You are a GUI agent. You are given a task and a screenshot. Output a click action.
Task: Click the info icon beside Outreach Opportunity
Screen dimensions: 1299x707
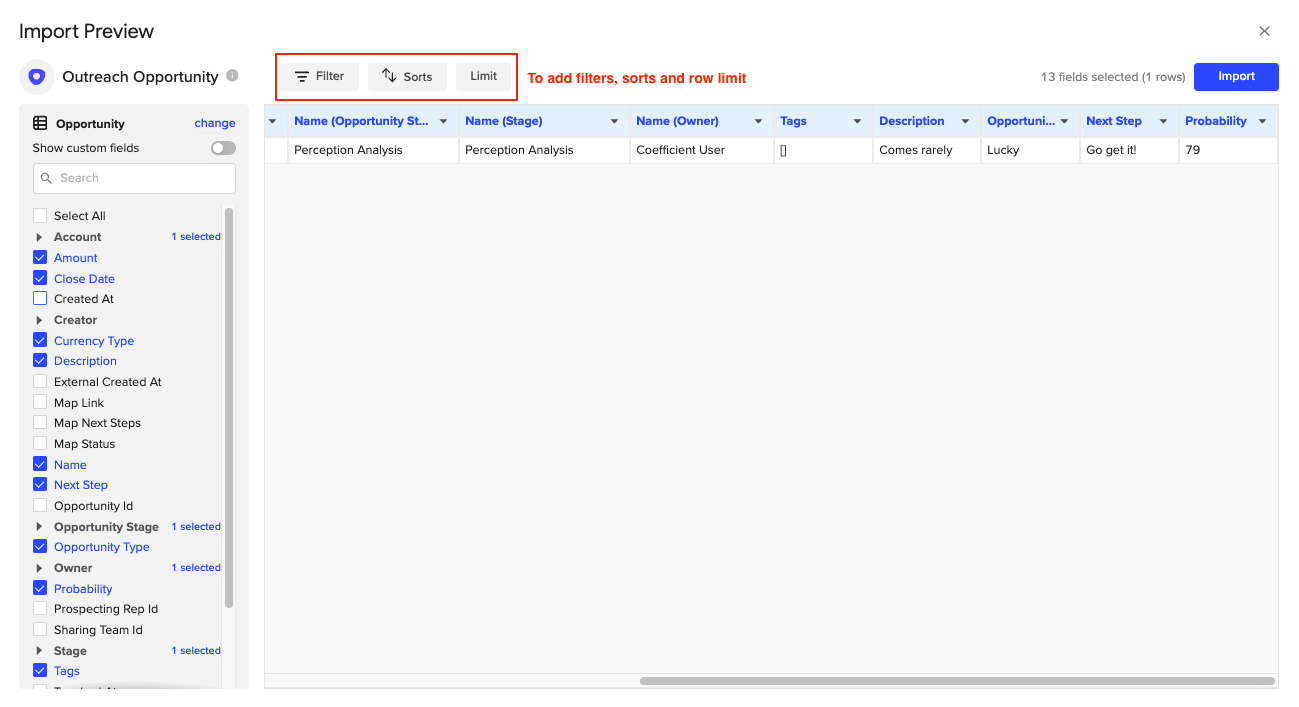coord(232,75)
